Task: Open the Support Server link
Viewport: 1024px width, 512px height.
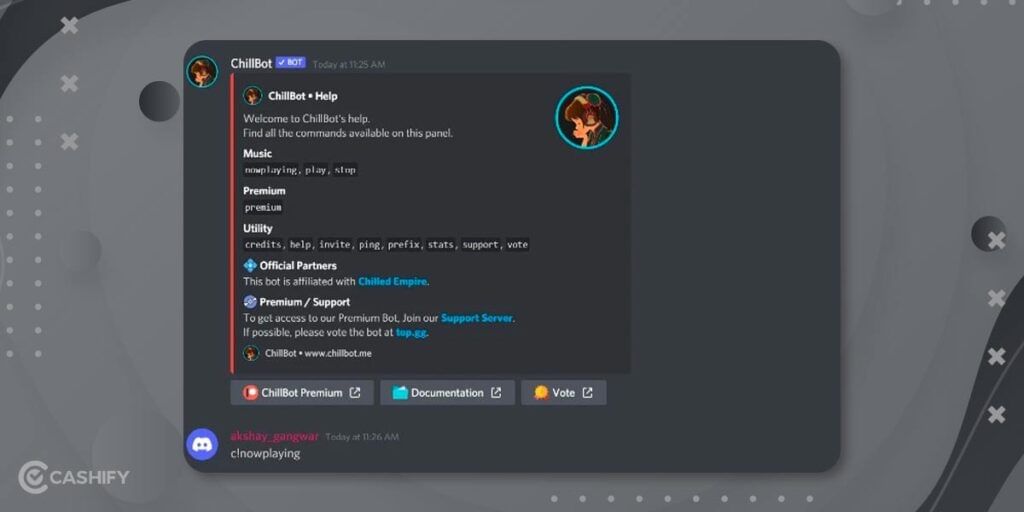Action: pos(477,318)
